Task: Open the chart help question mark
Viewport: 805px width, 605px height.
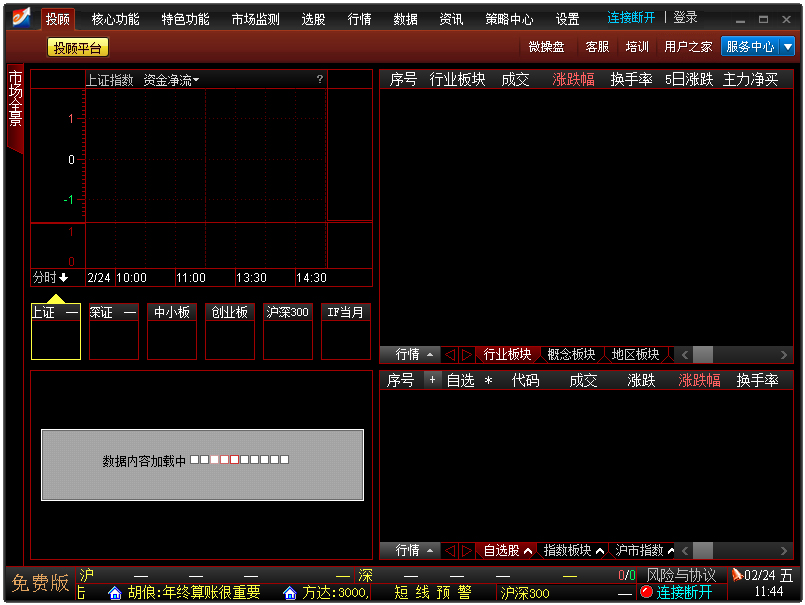Action: click(320, 79)
